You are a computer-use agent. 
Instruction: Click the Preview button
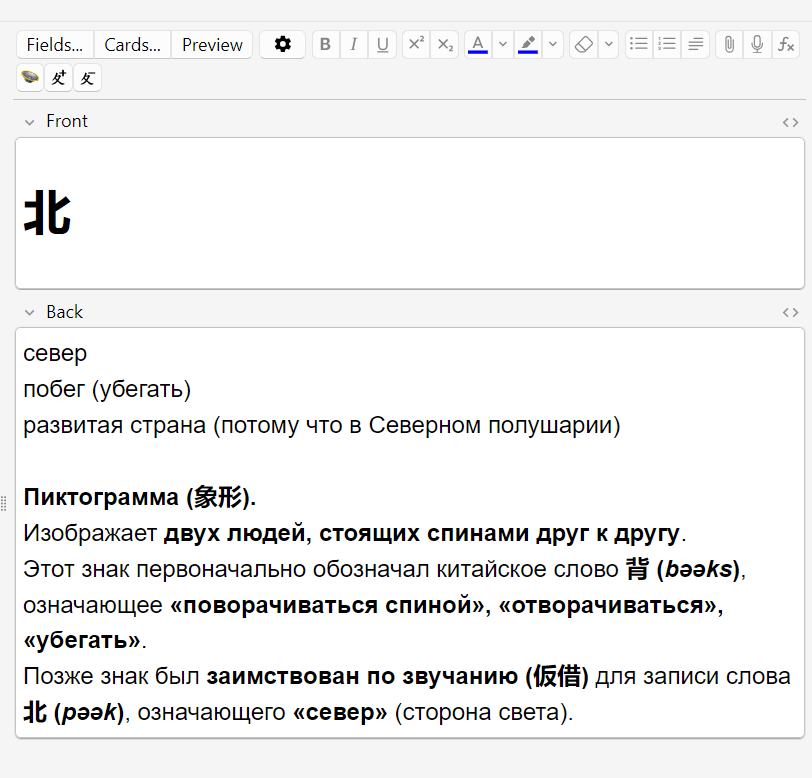pos(212,45)
